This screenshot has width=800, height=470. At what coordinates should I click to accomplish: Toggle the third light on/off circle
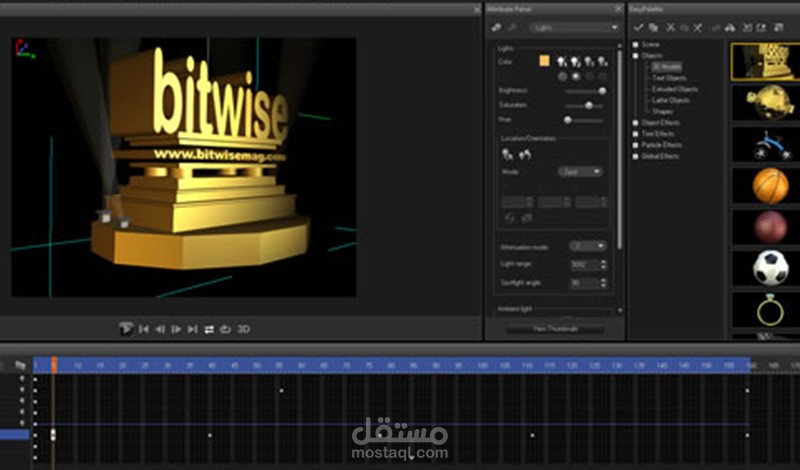(589, 77)
